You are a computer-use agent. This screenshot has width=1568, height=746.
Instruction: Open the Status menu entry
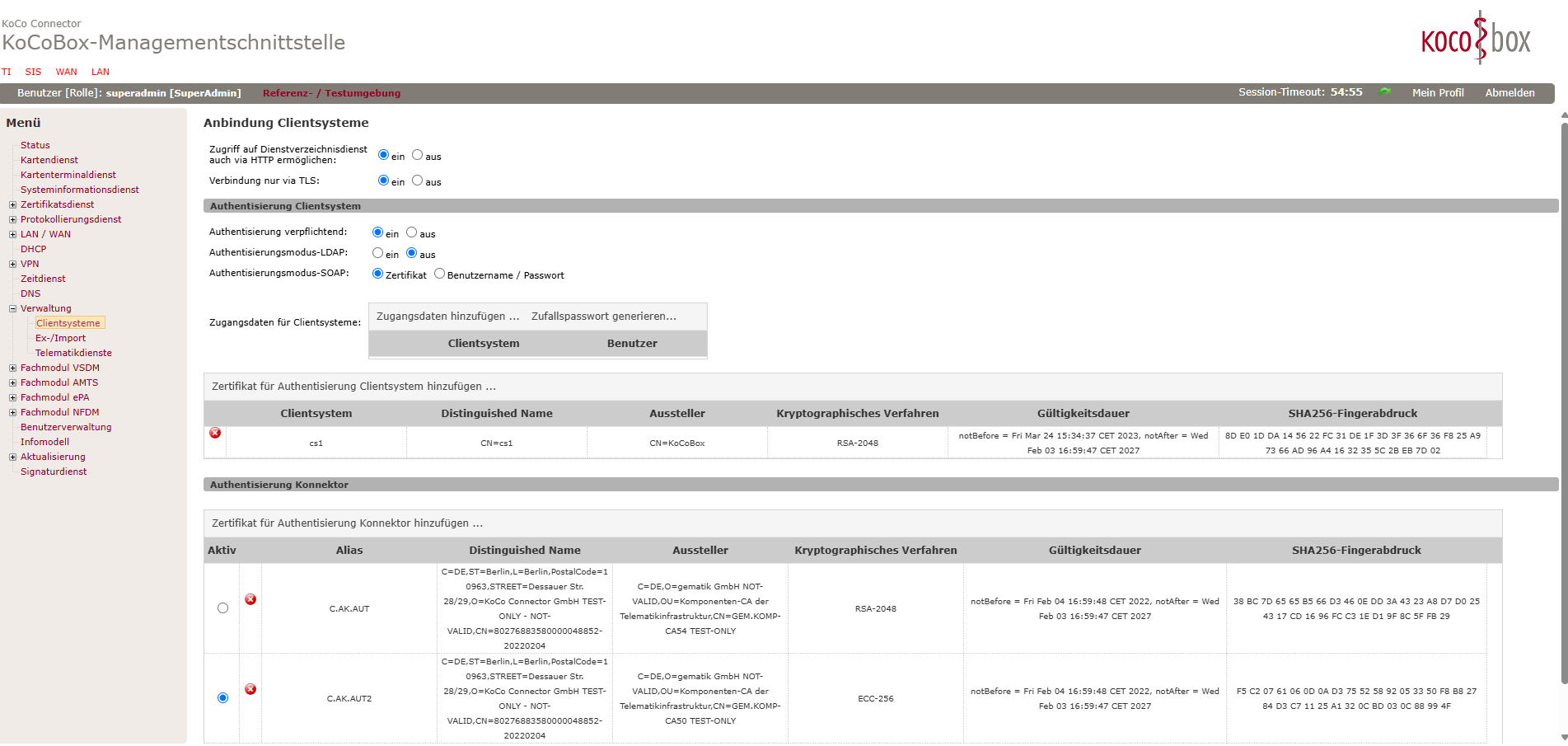(x=35, y=145)
